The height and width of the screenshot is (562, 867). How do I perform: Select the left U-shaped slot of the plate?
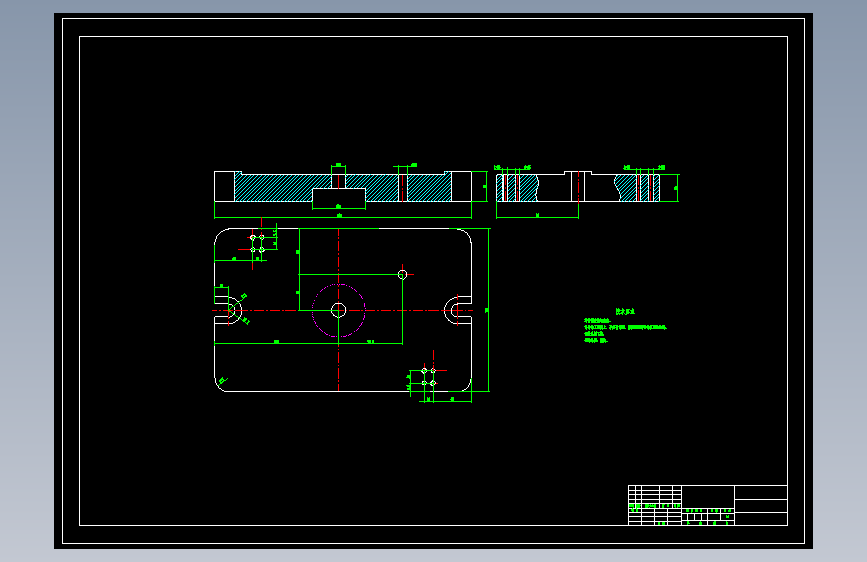tap(230, 310)
